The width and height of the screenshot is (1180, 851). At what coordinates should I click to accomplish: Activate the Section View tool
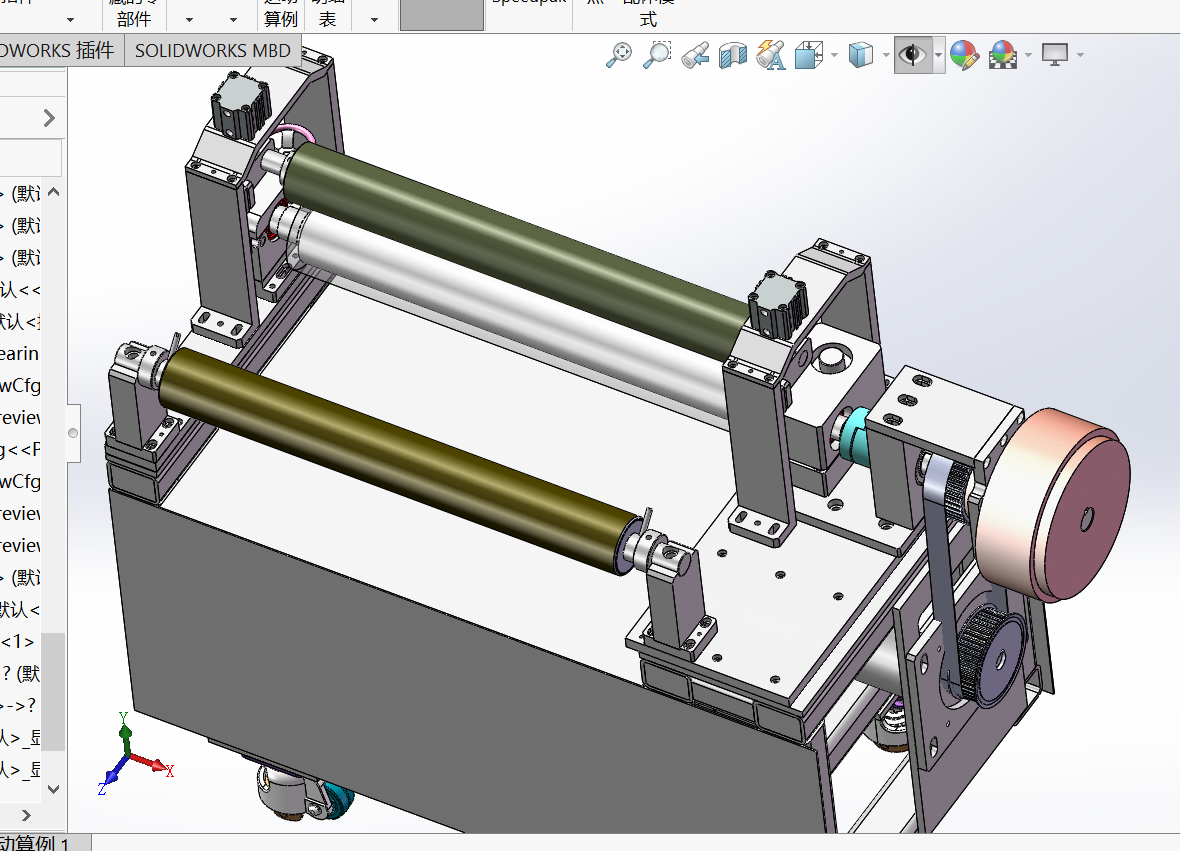[x=733, y=55]
